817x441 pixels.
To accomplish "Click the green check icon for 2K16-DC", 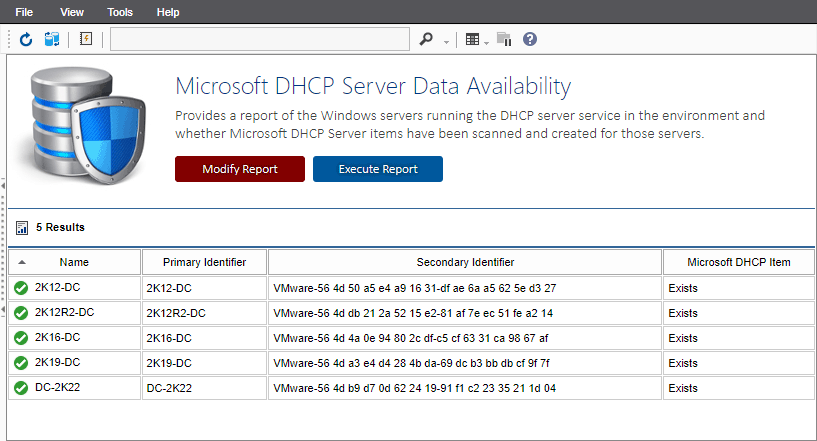I will 21,338.
